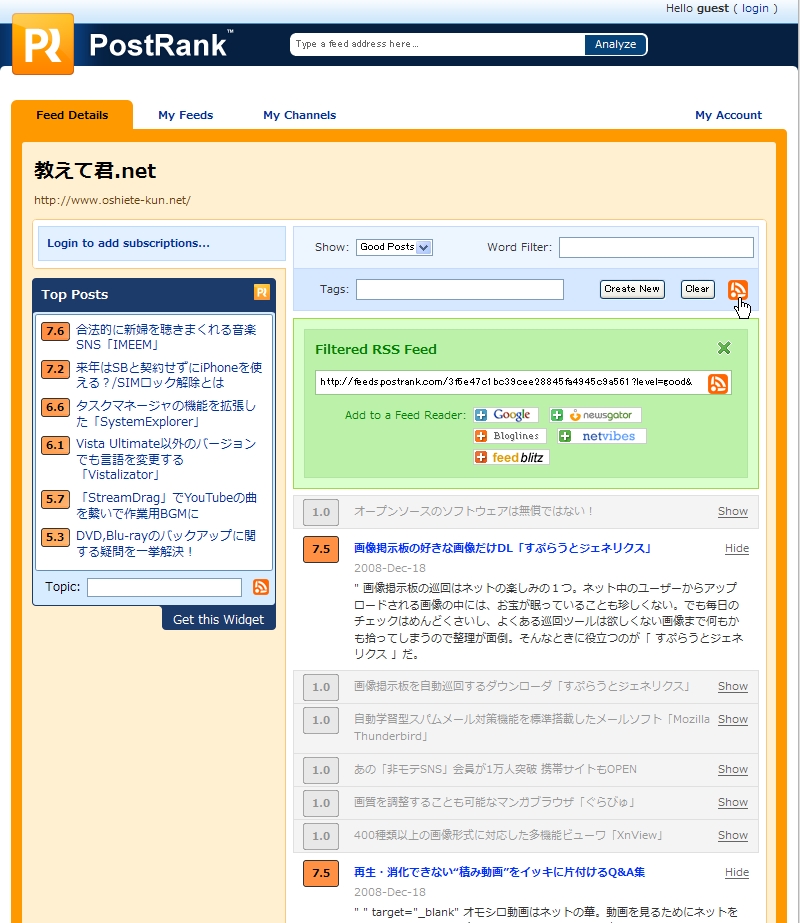Add feed to Netvibes
This screenshot has width=800, height=923.
pos(602,436)
